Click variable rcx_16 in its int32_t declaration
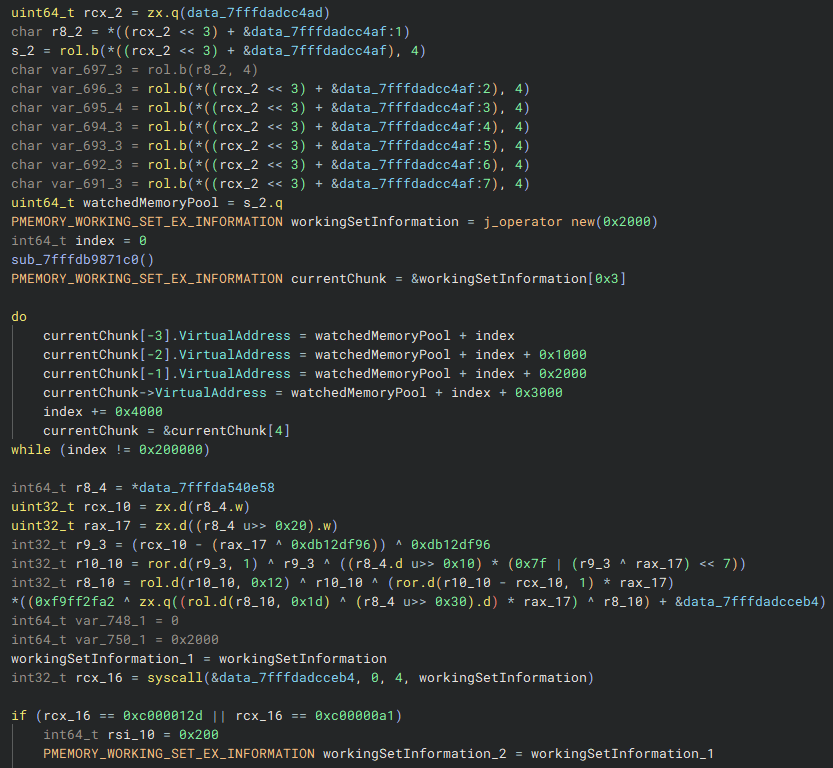The width and height of the screenshot is (833, 768). tap(99, 678)
